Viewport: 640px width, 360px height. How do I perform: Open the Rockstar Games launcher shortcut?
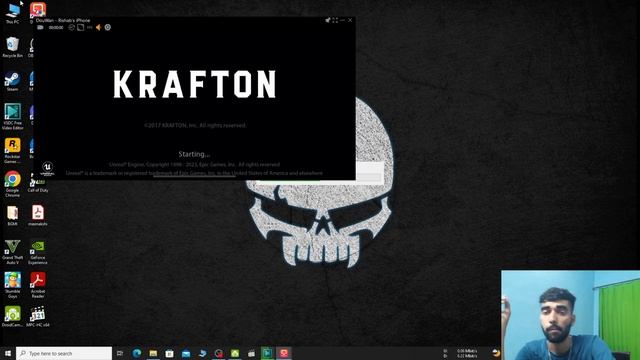click(13, 150)
